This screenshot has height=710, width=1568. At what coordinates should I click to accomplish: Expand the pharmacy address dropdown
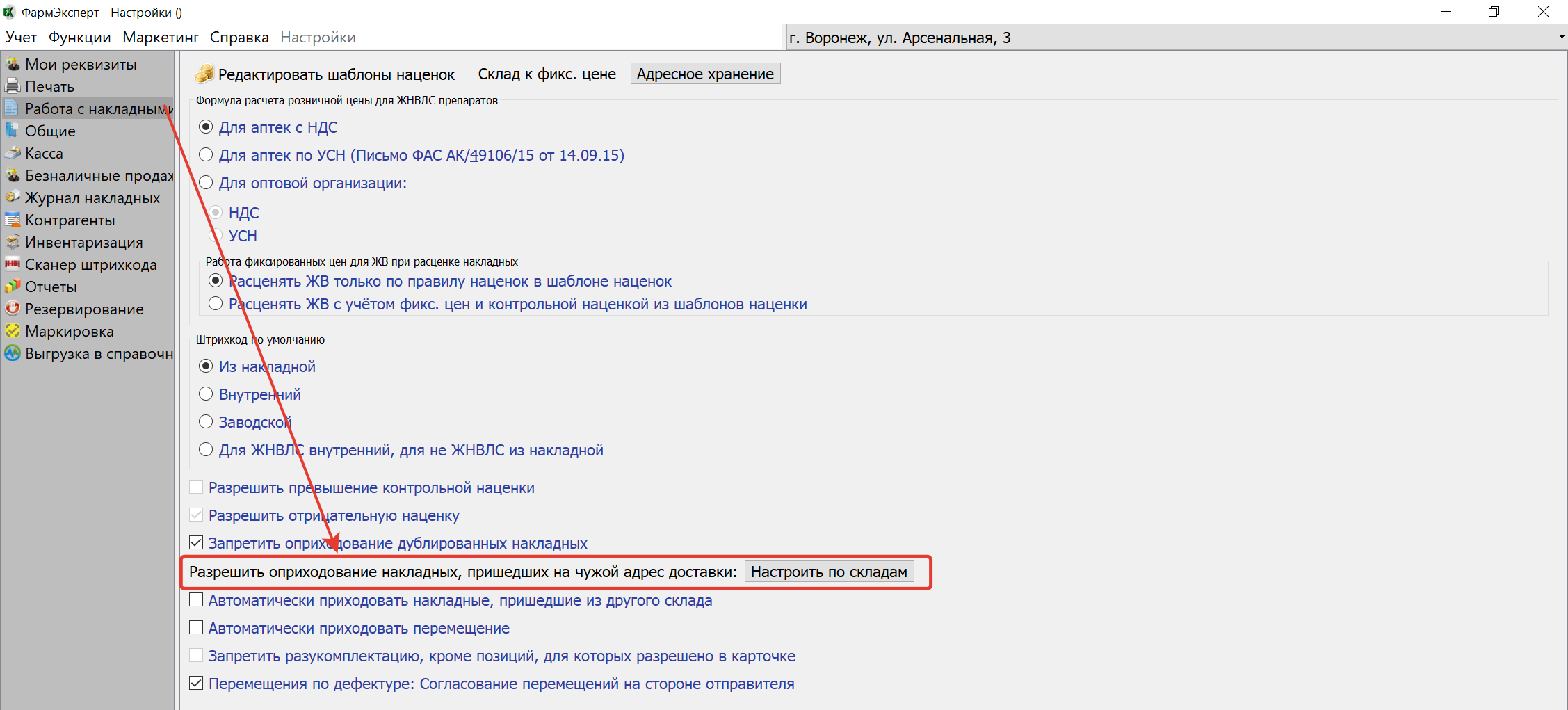pyautogui.click(x=1561, y=38)
